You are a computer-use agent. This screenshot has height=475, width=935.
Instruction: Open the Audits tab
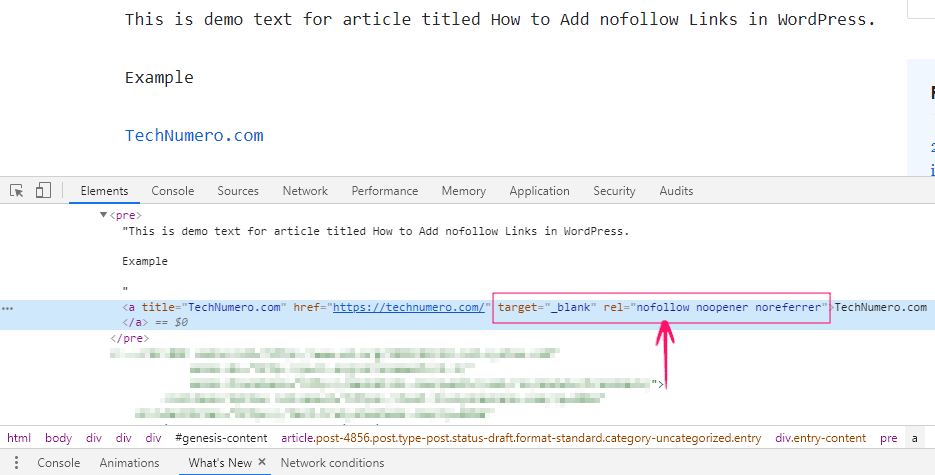(x=676, y=191)
